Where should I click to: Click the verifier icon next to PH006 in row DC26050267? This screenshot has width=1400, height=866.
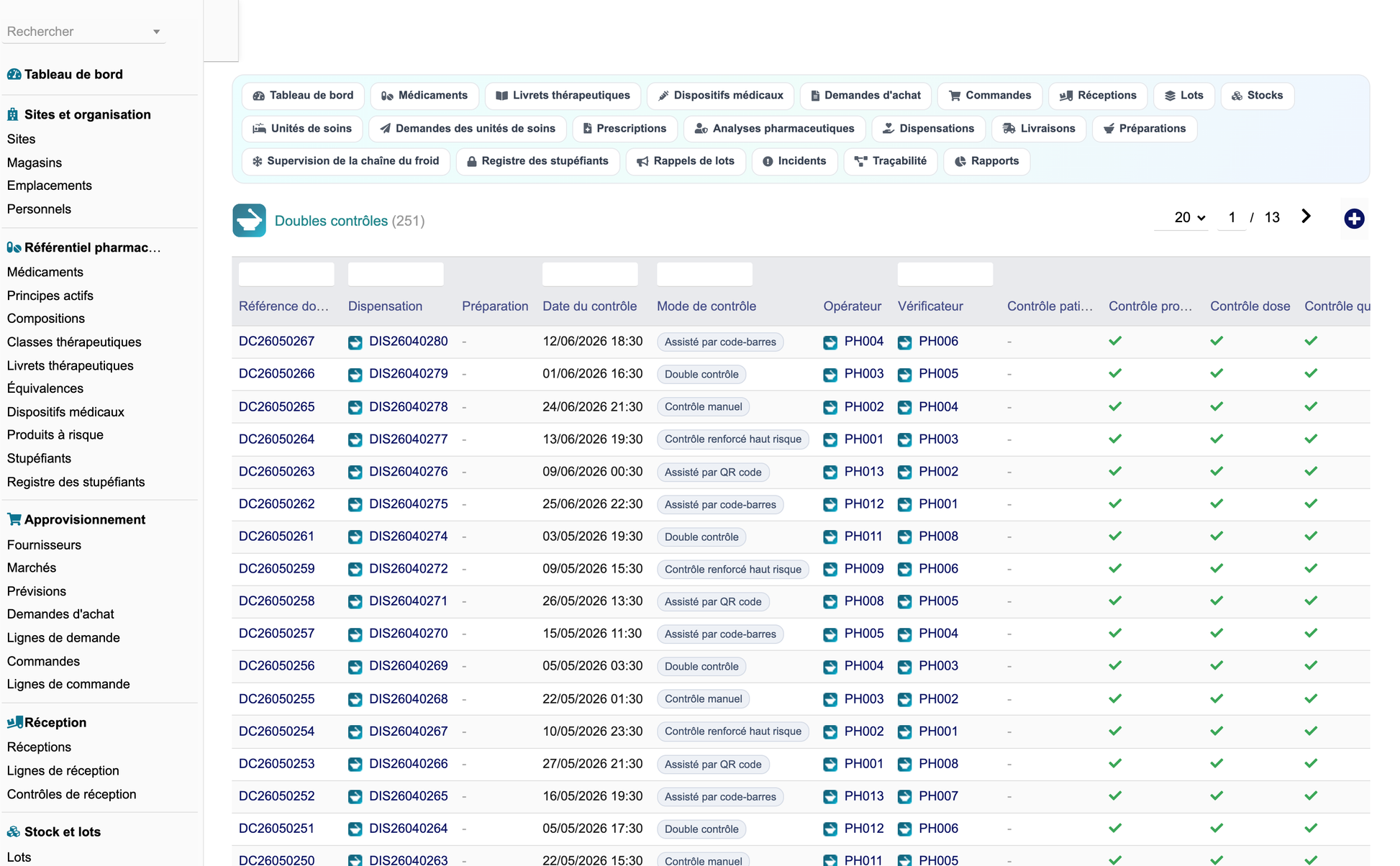[905, 342]
